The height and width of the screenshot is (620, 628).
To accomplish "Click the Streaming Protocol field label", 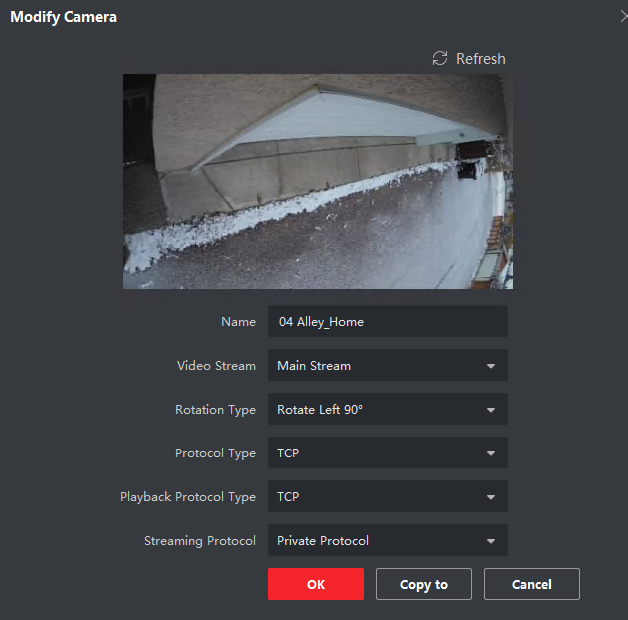I will (200, 541).
